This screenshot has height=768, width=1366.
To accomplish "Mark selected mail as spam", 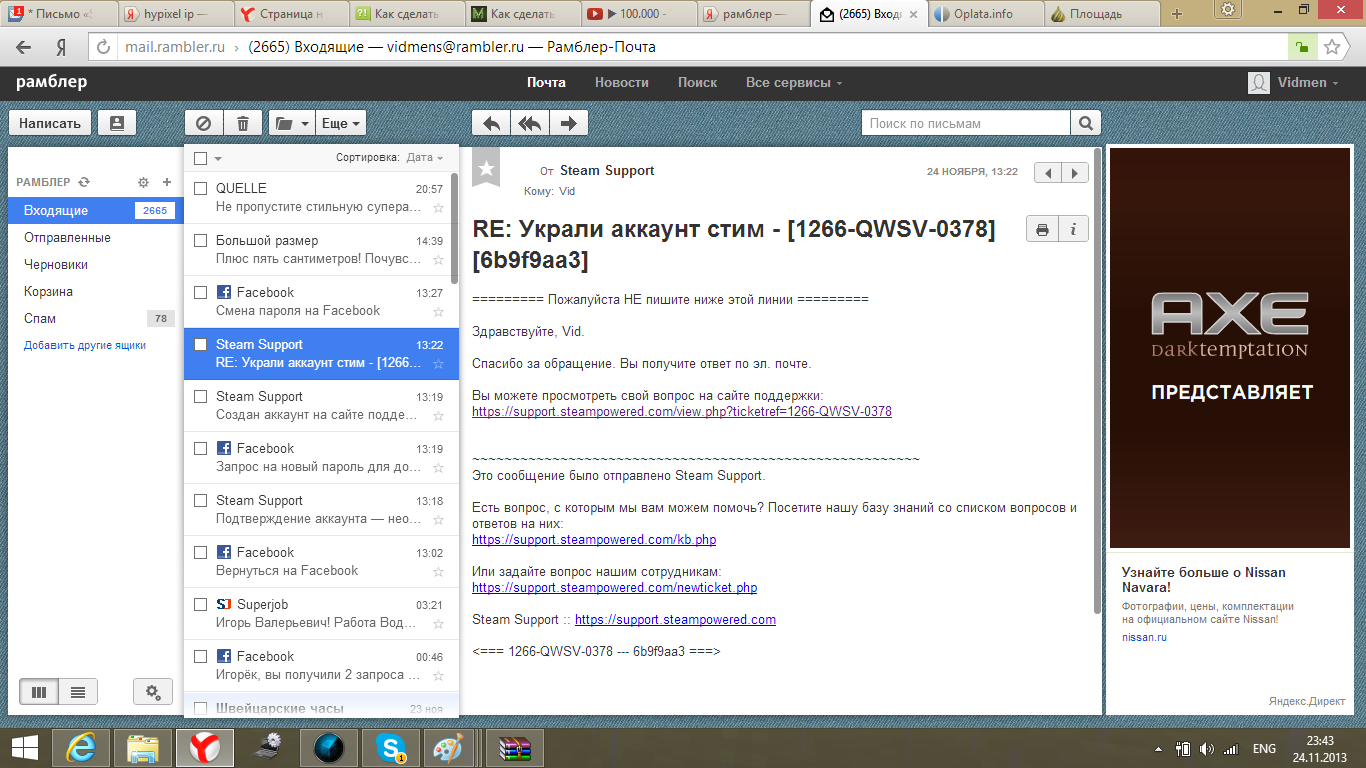I will (204, 123).
